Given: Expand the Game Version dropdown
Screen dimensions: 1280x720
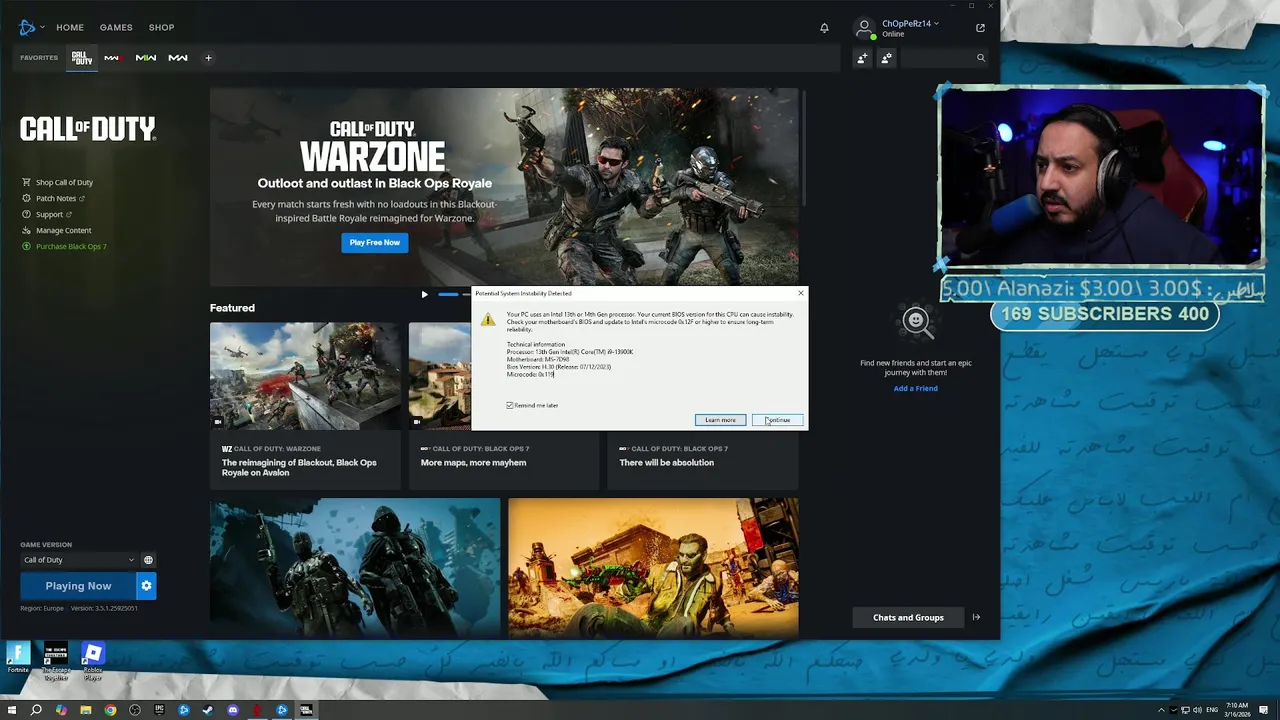Looking at the screenshot, I should (79, 560).
